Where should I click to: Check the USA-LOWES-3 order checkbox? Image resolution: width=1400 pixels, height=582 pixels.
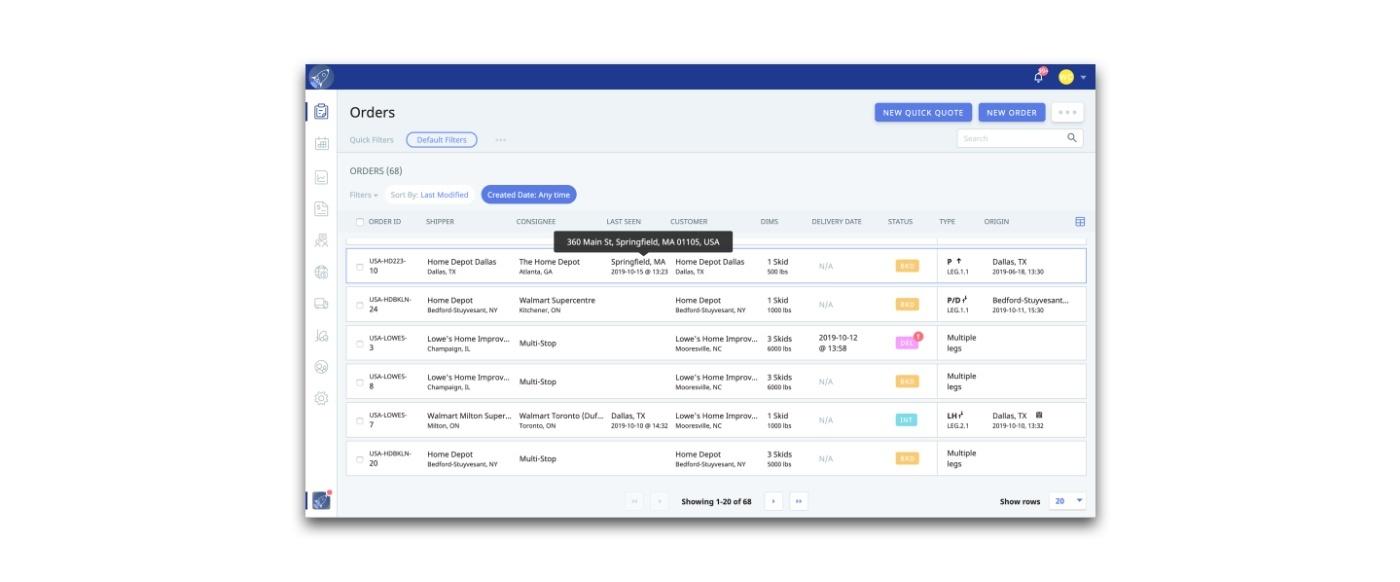(x=360, y=344)
